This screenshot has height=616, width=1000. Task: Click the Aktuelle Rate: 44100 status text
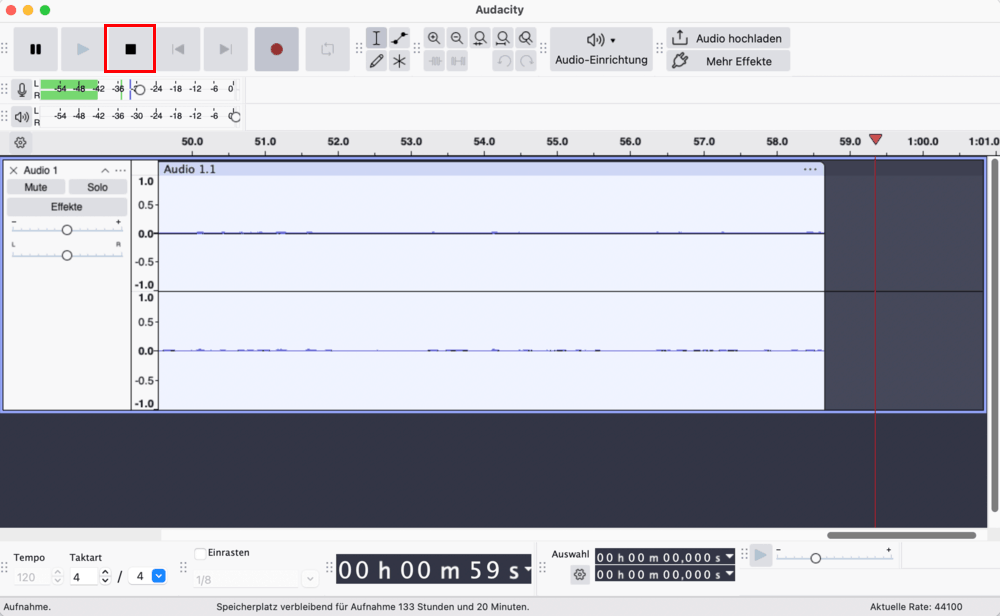coord(916,607)
